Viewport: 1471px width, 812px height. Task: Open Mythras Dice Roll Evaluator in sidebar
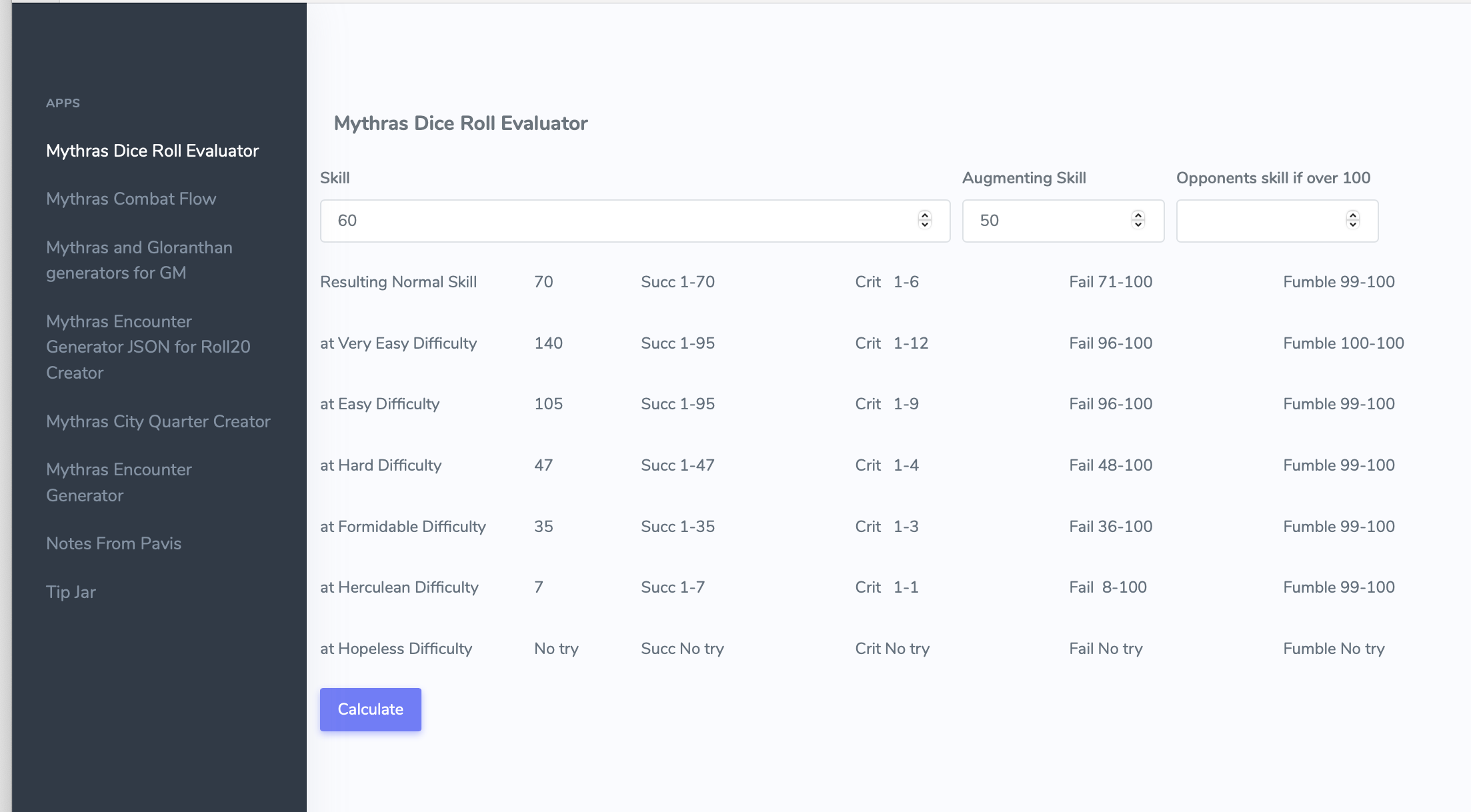tap(152, 151)
